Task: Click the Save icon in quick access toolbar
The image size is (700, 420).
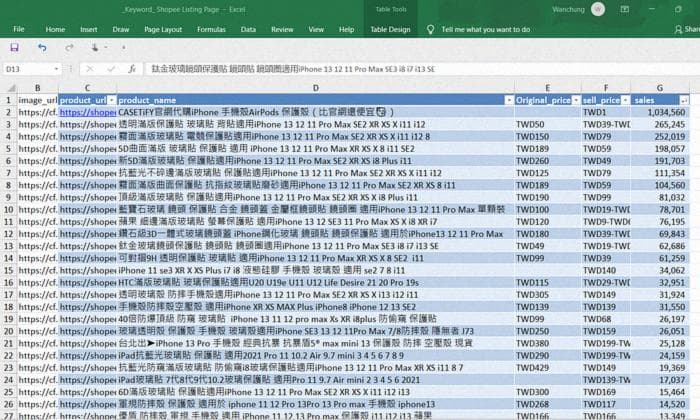Action: coord(14,47)
